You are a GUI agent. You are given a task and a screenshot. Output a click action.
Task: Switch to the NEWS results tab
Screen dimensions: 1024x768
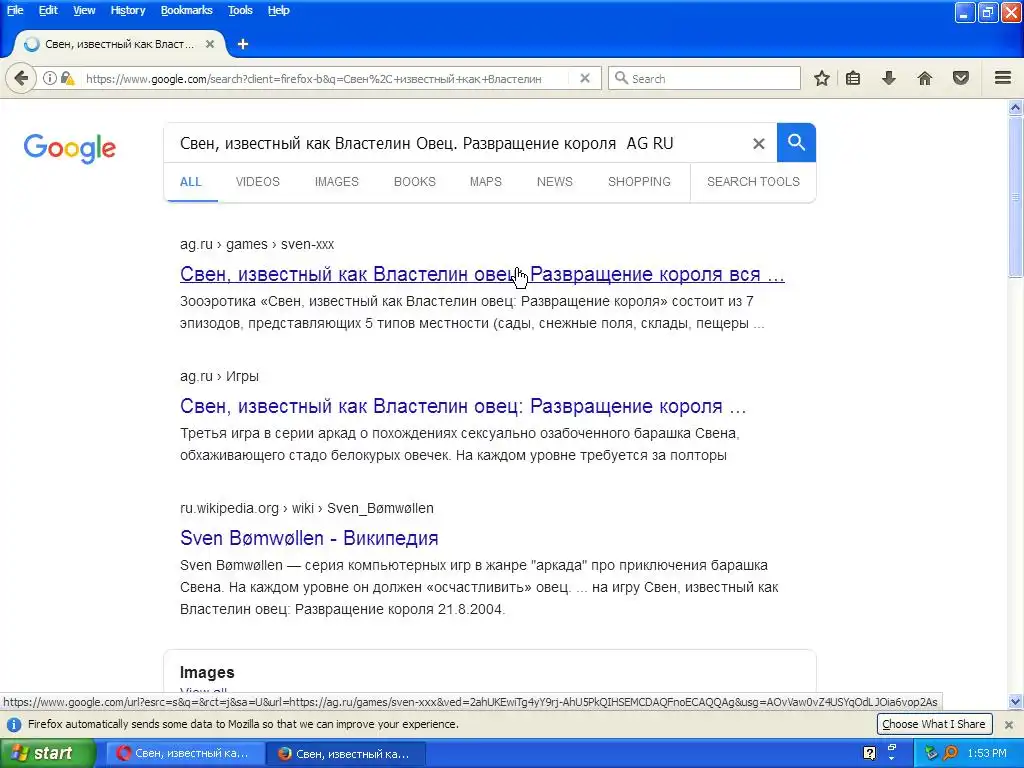[x=554, y=182]
